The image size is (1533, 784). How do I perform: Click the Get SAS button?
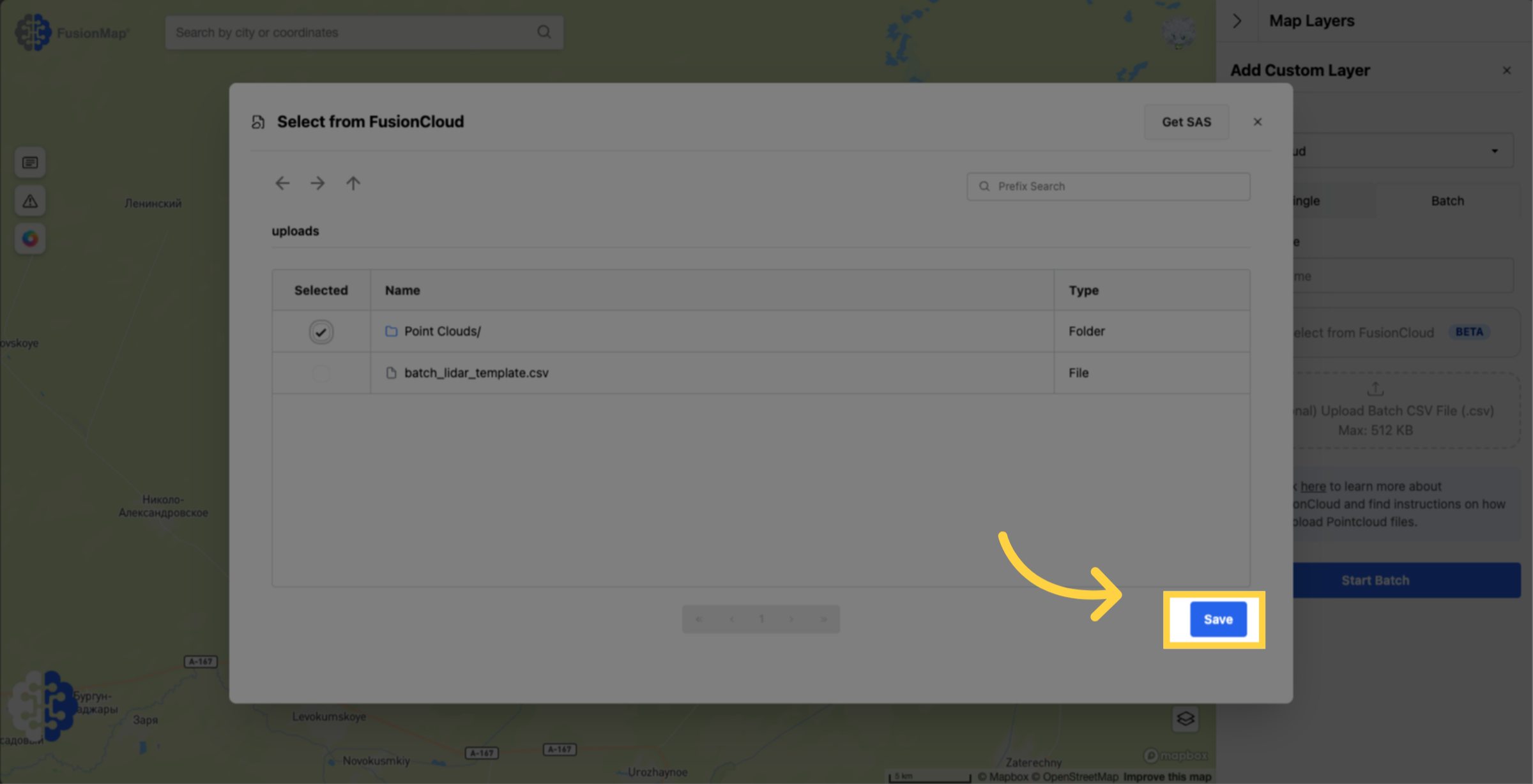coord(1186,122)
